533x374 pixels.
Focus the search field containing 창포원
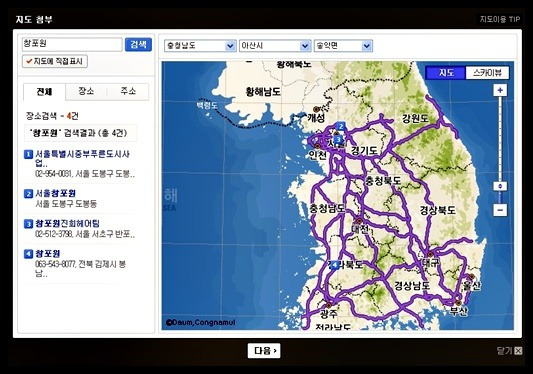pos(72,45)
